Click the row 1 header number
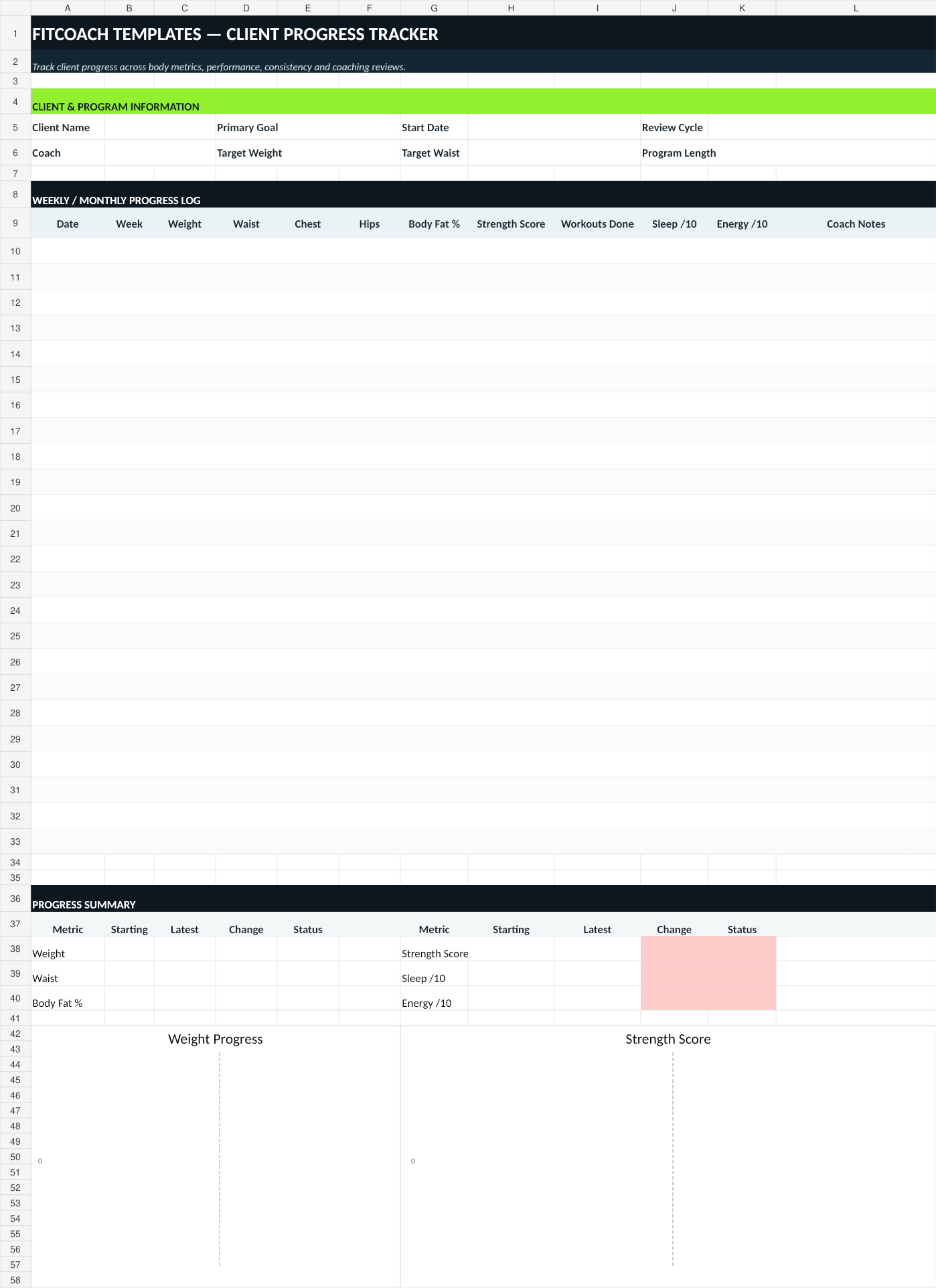 point(15,33)
